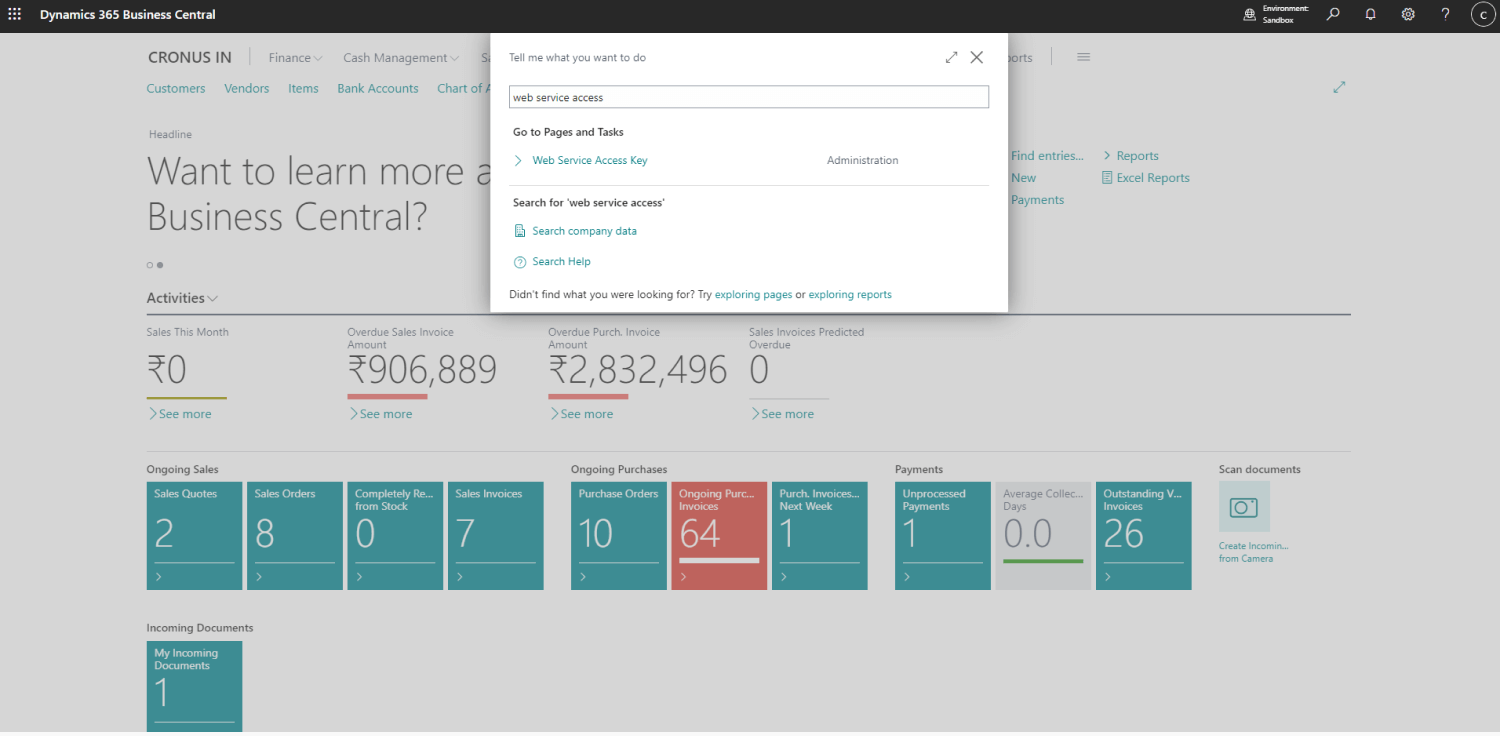Open Web Service Access Key result
The width and height of the screenshot is (1500, 736).
coord(590,160)
